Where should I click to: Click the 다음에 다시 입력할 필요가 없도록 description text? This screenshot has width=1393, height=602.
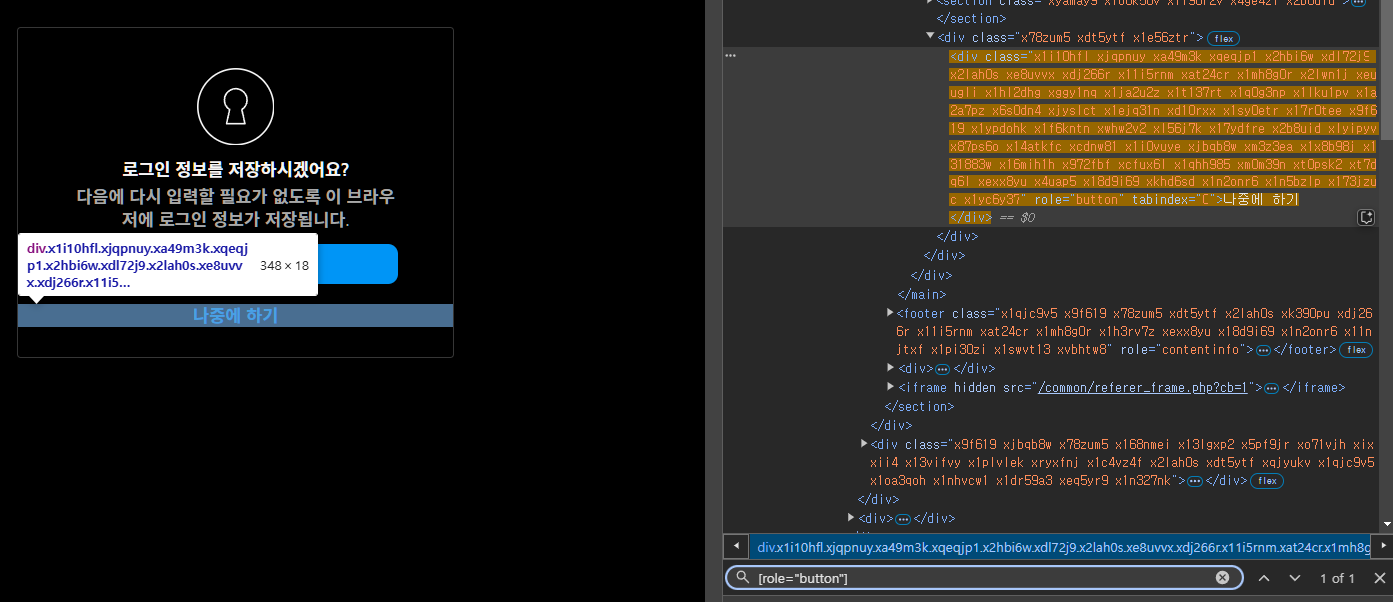235,208
